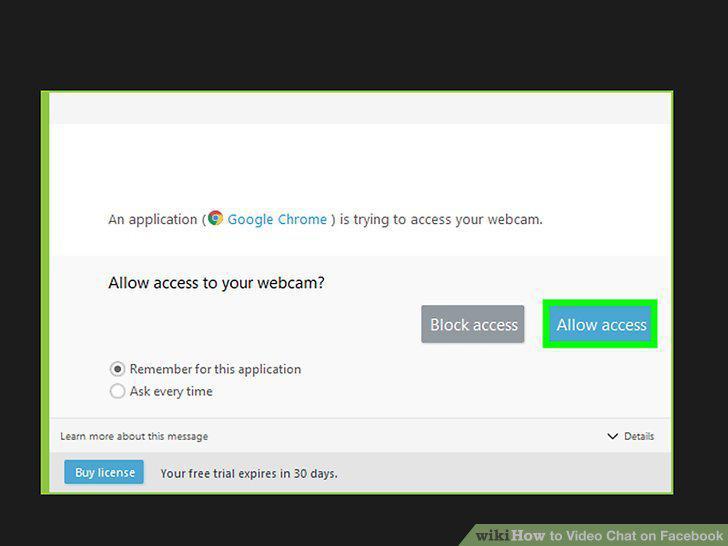The height and width of the screenshot is (546, 728).
Task: Click the 'An application' text before Chrome icon
Action: (153, 219)
